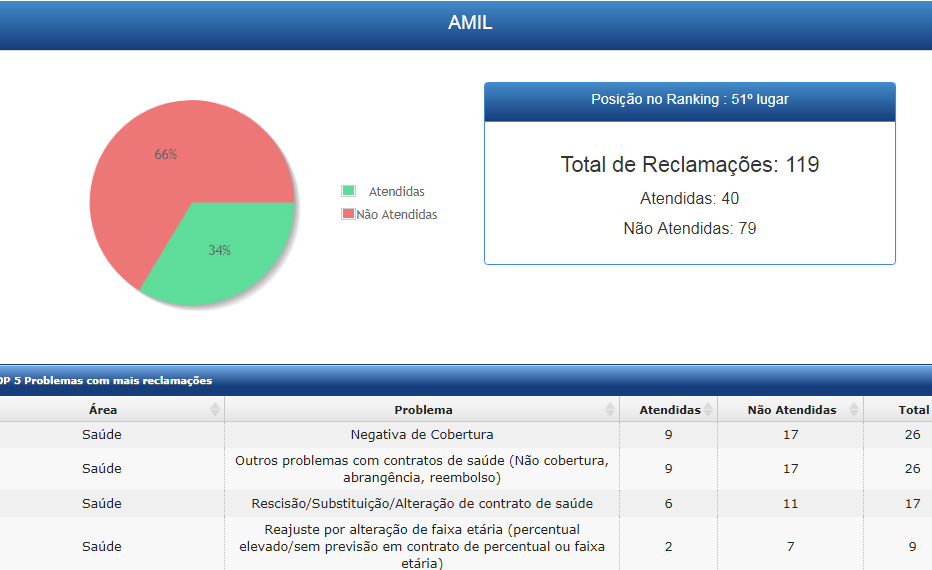The image size is (932, 570).
Task: Click the AMIL title bar
Action: tap(469, 23)
